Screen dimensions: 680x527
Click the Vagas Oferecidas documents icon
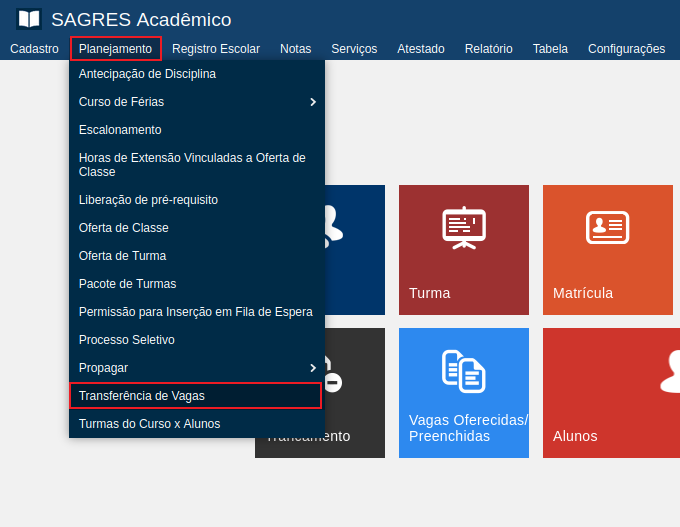click(463, 371)
